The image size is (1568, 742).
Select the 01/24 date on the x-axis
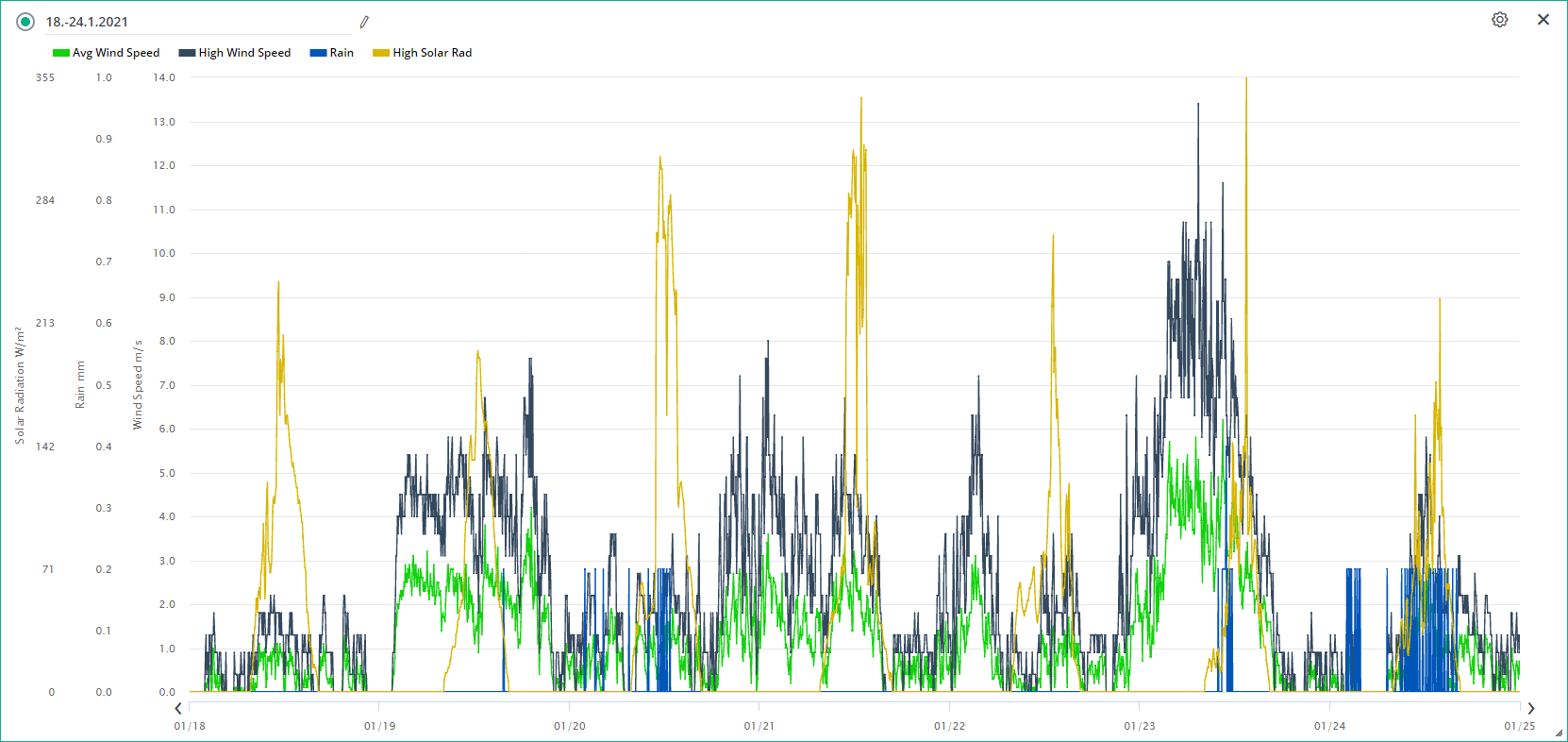tap(1330, 726)
